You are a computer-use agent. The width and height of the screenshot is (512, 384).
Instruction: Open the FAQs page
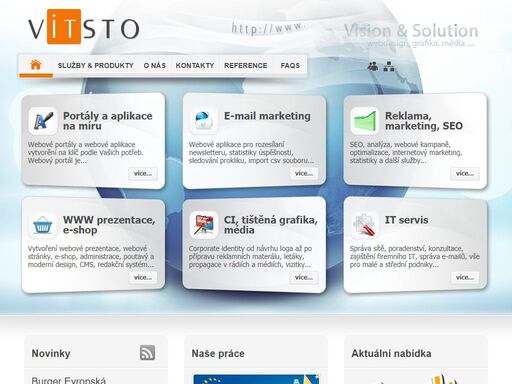(x=290, y=66)
